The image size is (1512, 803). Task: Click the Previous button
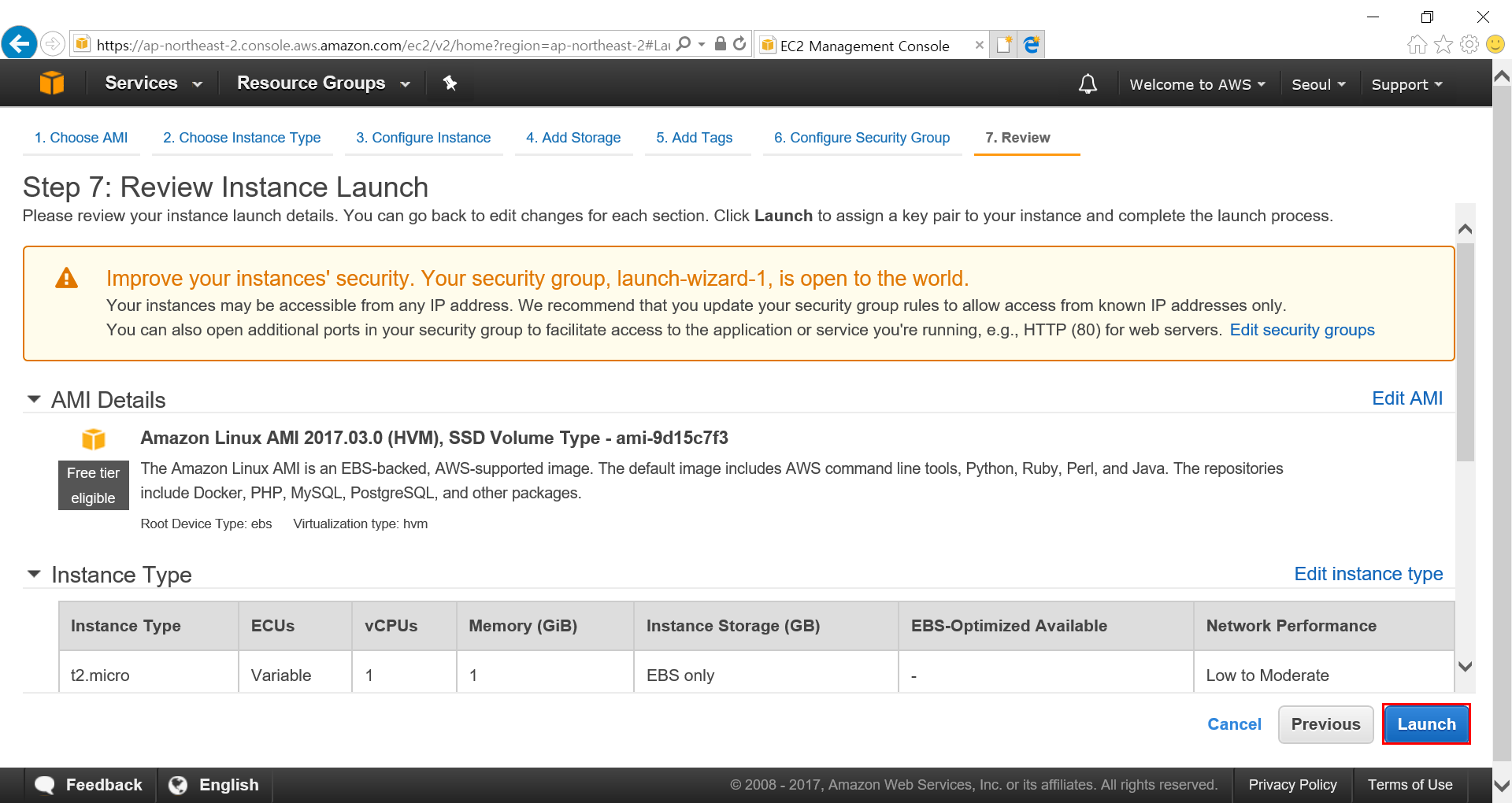[1325, 724]
